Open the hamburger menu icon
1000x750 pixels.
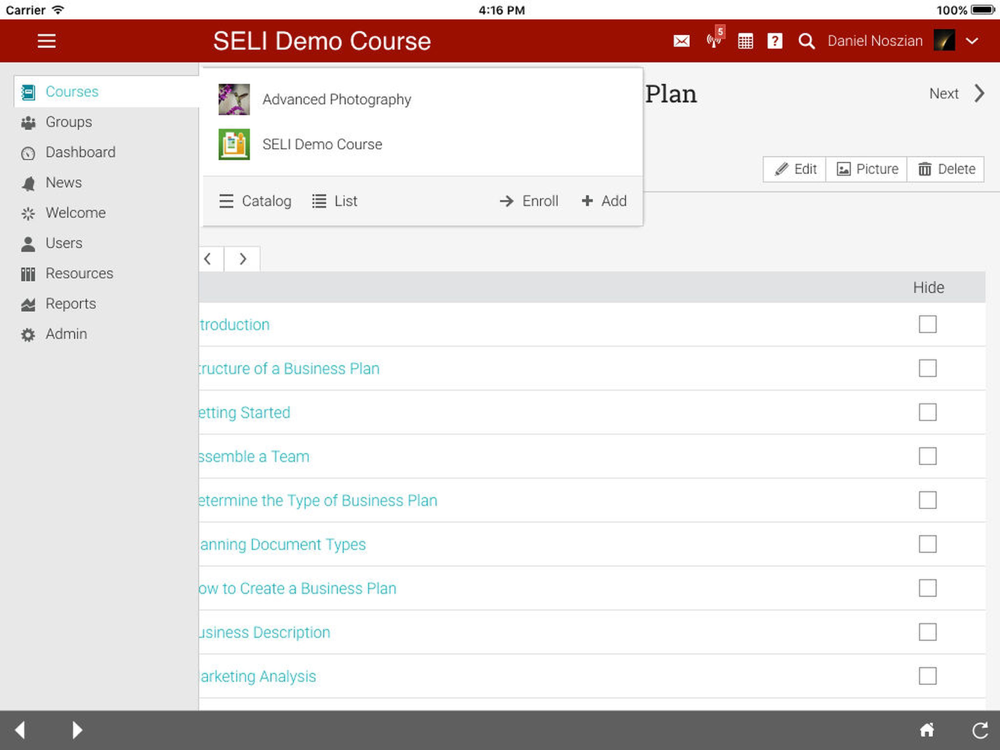point(47,41)
